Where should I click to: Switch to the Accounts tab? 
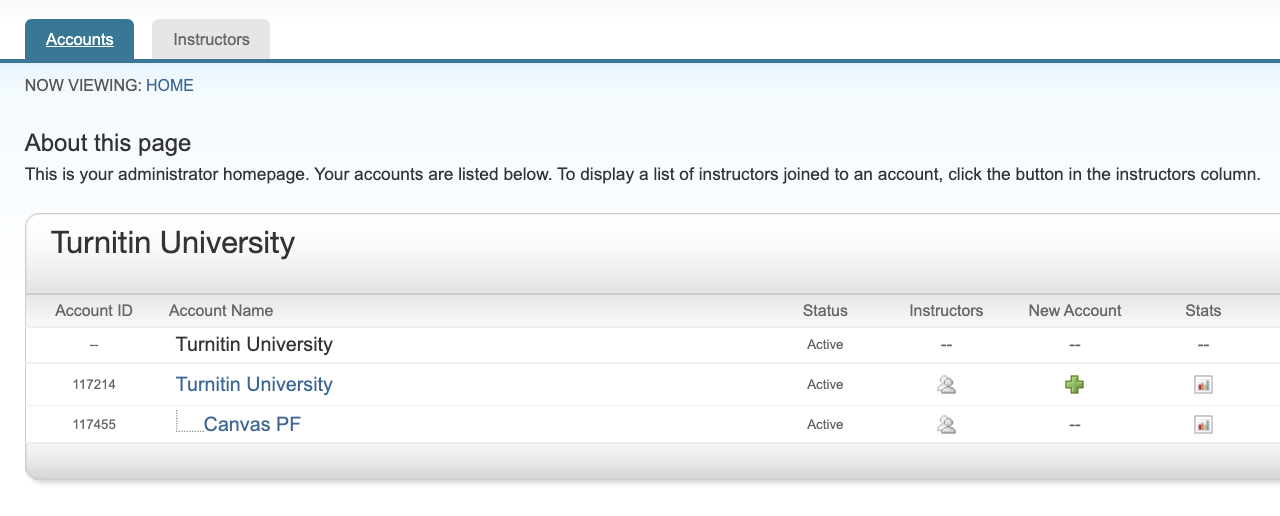point(79,40)
